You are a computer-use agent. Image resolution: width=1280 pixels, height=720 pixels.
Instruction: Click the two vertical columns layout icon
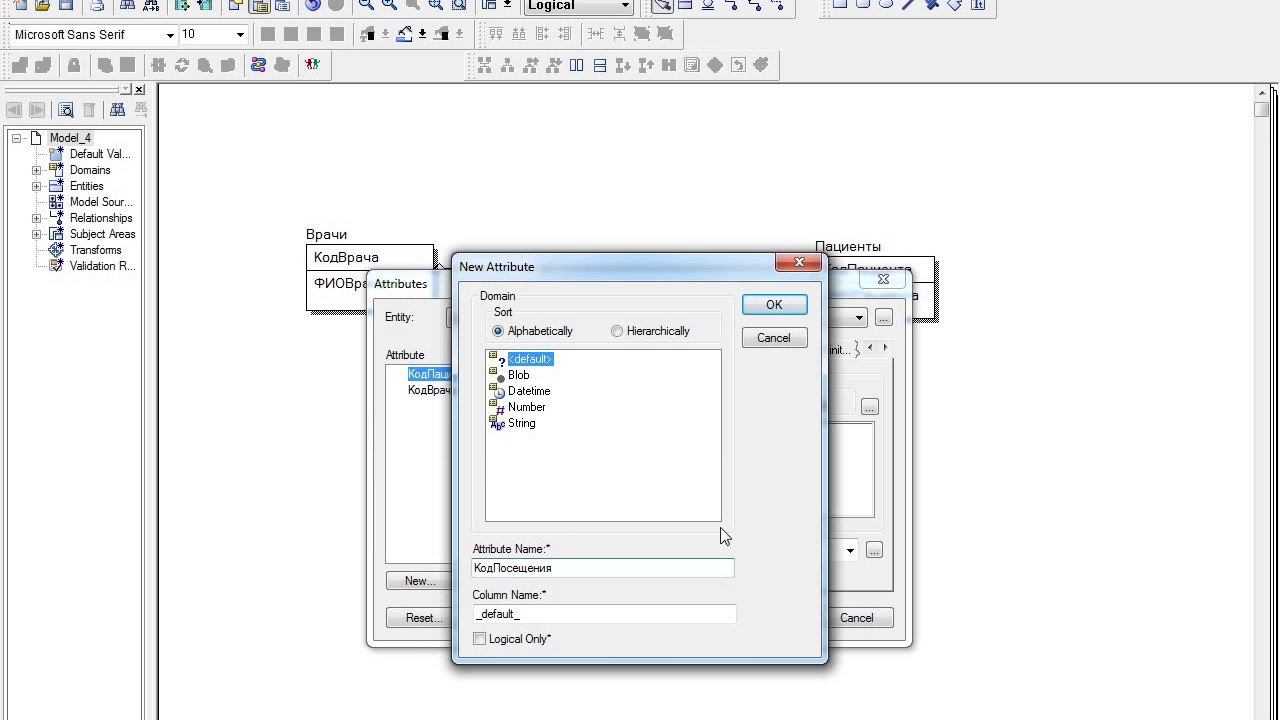(576, 65)
